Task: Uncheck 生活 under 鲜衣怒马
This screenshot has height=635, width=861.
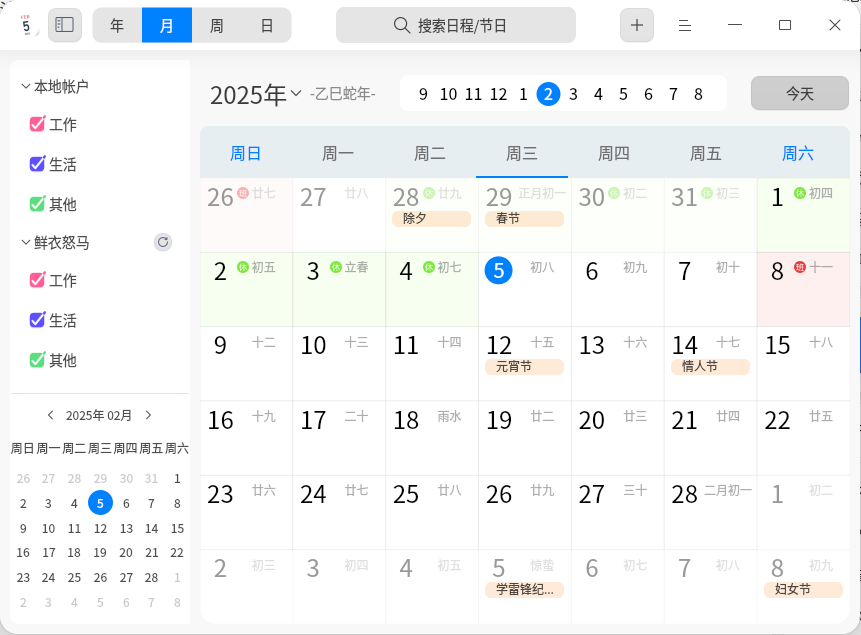Action: (x=37, y=320)
